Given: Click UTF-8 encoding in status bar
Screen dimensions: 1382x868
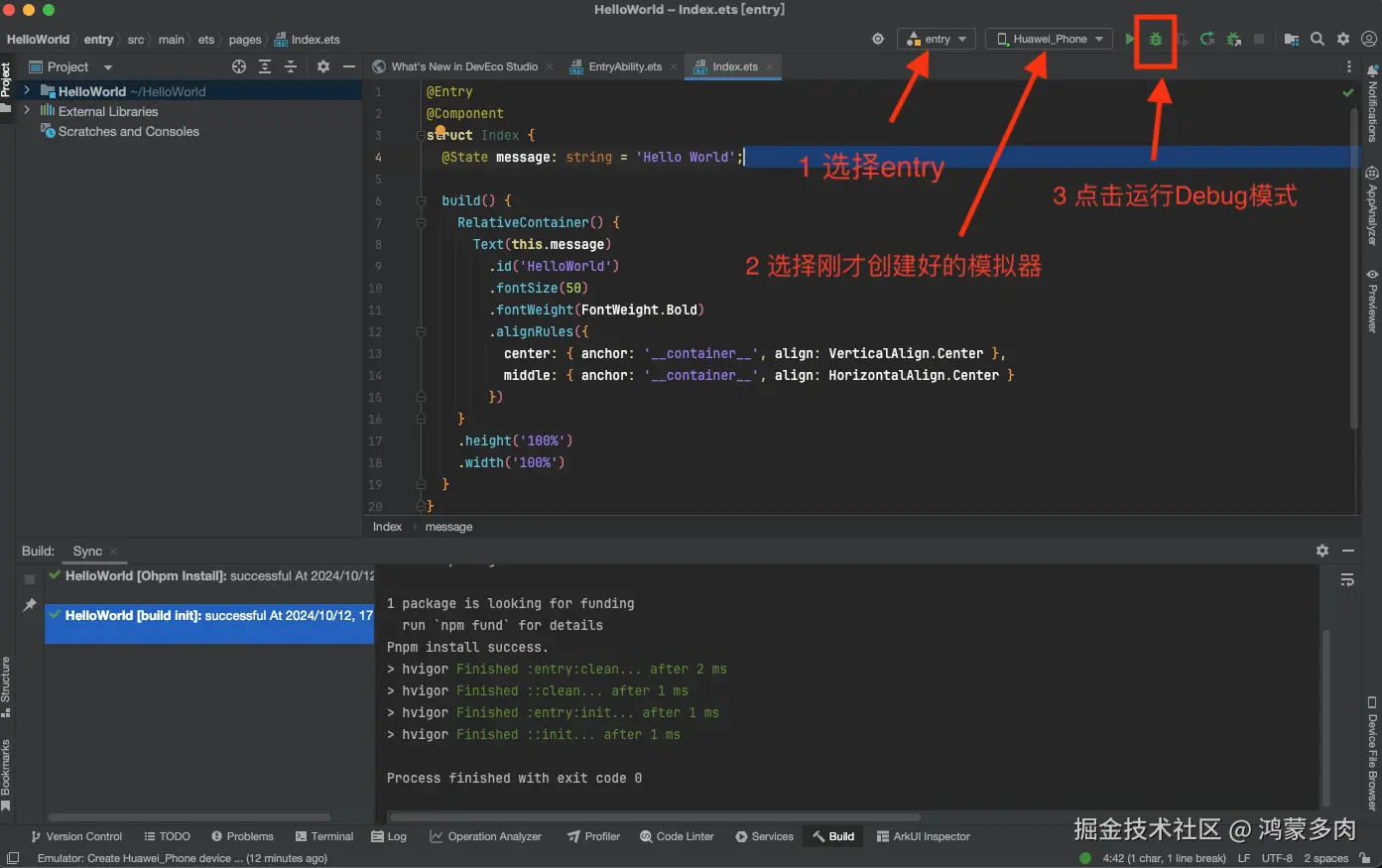Looking at the screenshot, I should click(1277, 858).
